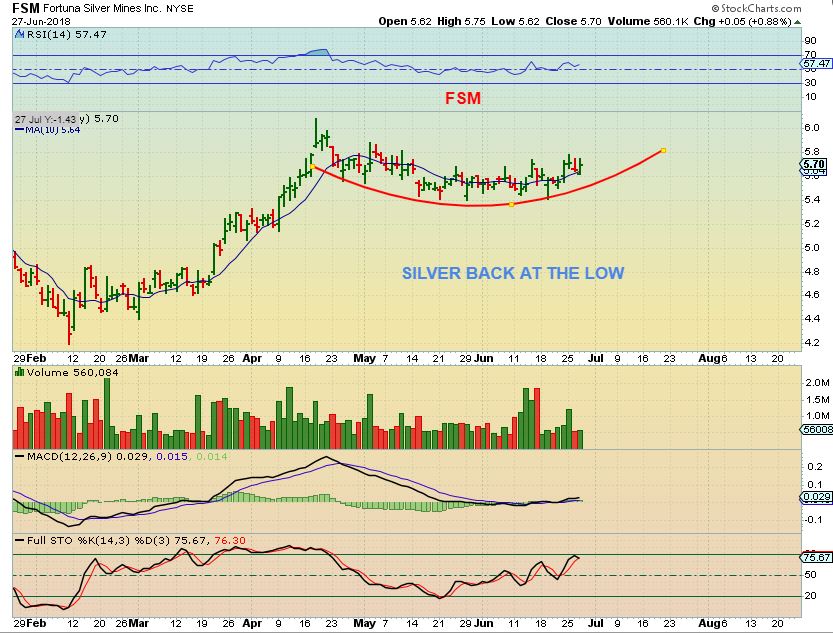Click the 5.70 last price tag on axis

[814, 164]
